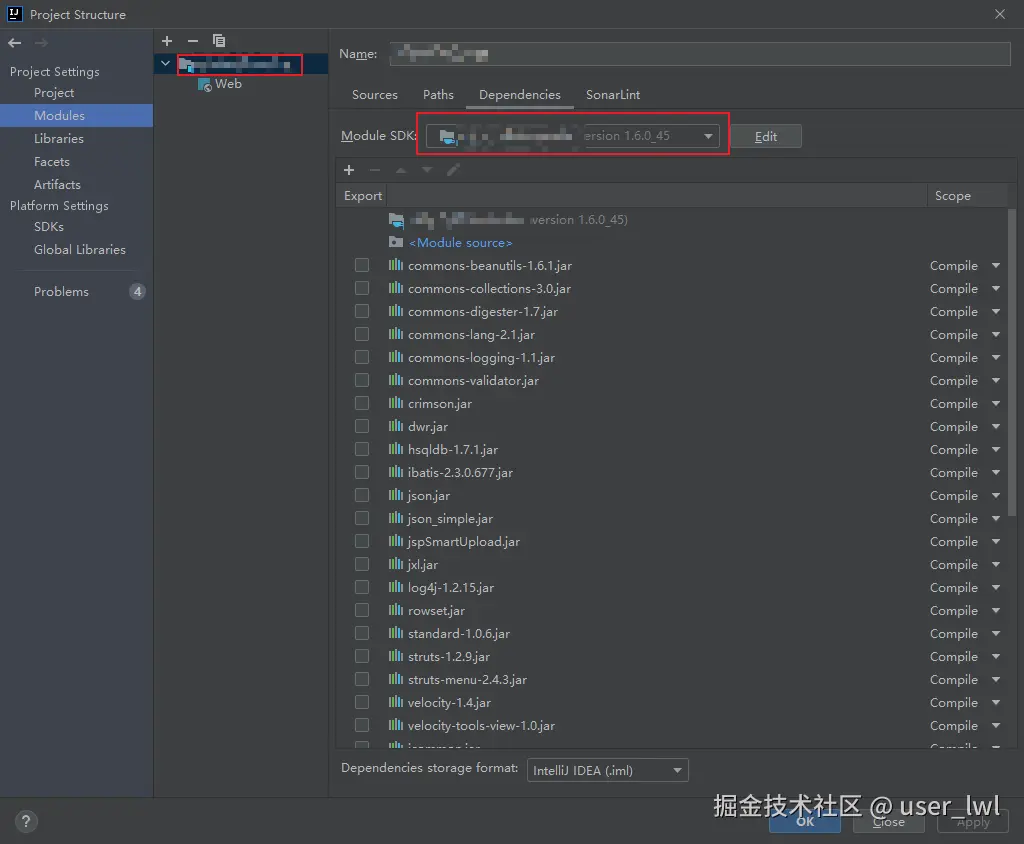Click the module folder icon in the tree
The height and width of the screenshot is (844, 1024).
(186, 65)
